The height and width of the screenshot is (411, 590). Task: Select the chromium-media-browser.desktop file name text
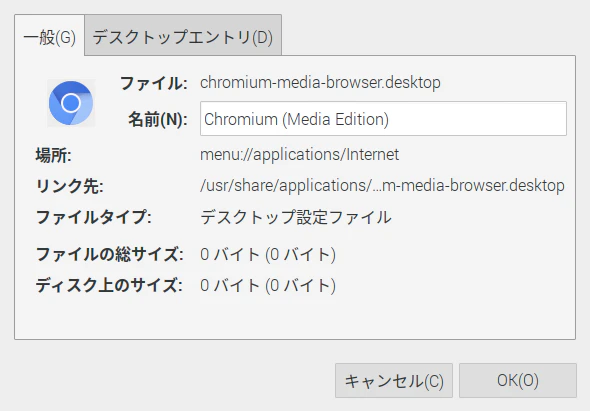click(320, 82)
